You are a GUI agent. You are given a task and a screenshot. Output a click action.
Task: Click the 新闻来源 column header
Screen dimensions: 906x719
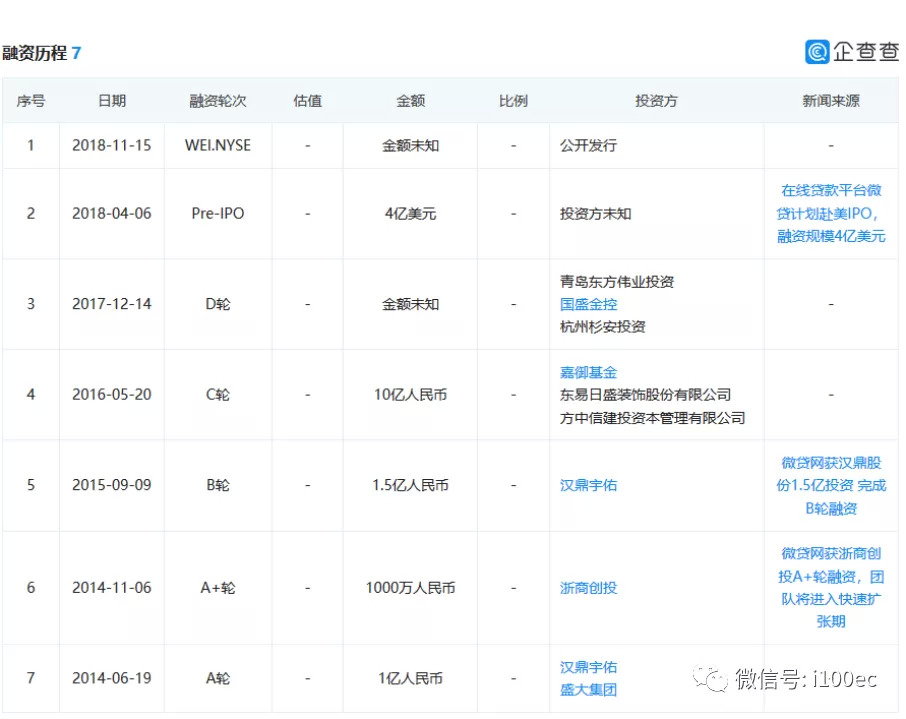831,101
